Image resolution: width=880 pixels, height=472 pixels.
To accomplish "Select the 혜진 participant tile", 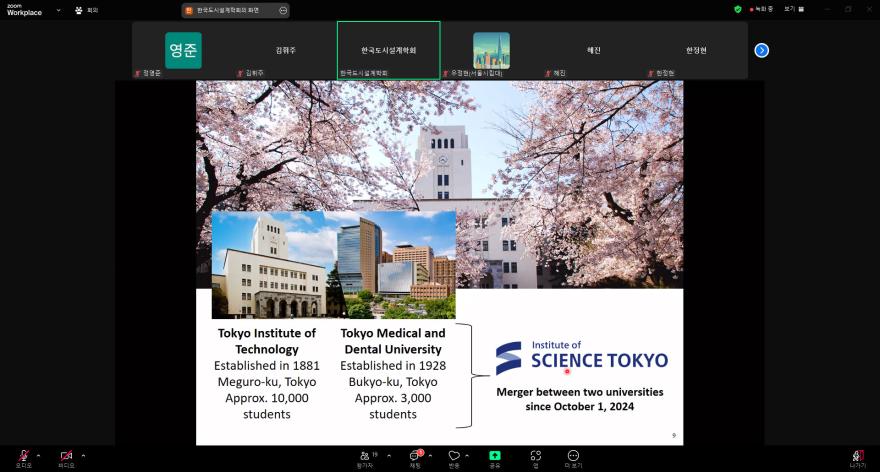I will tap(594, 51).
